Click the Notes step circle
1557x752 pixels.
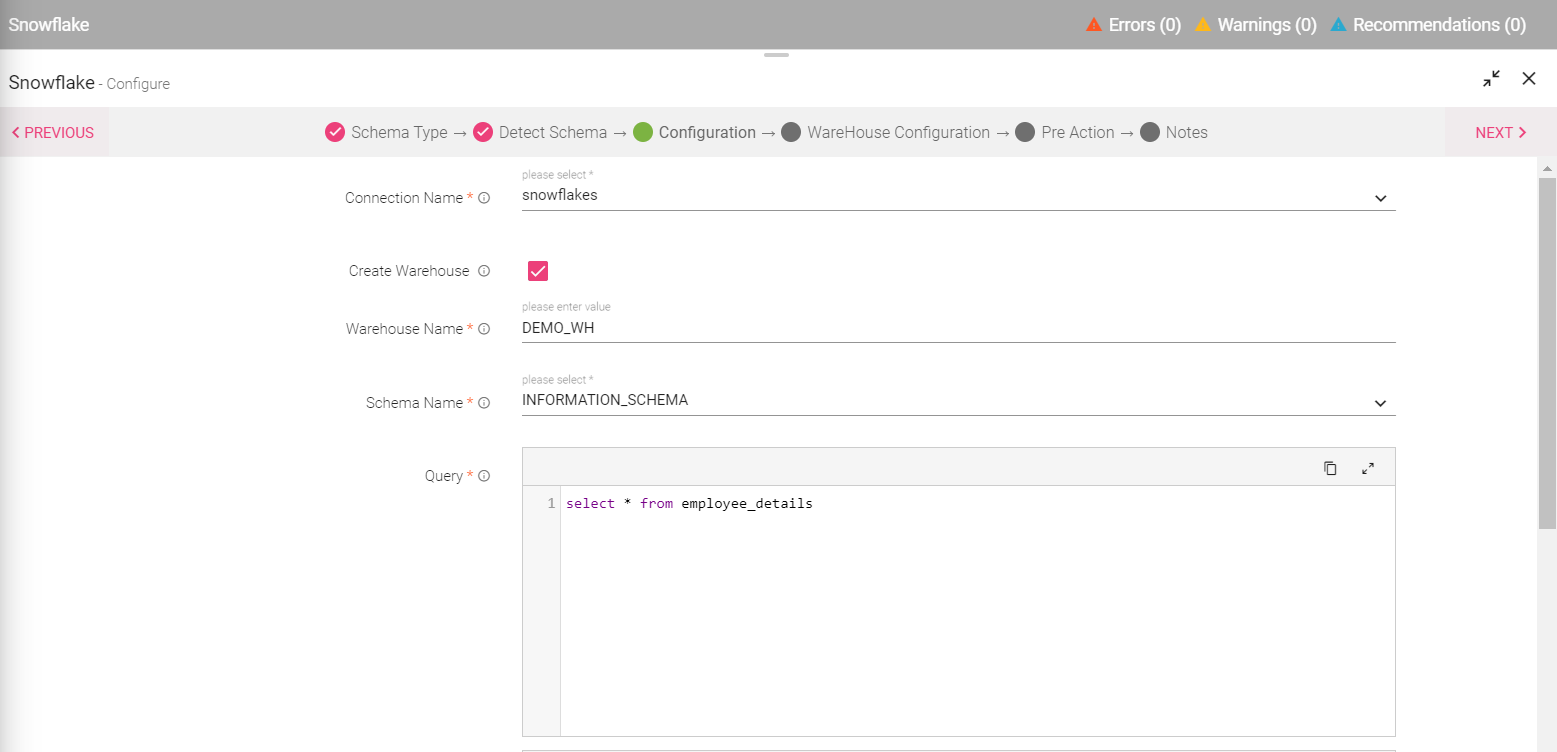[1150, 132]
